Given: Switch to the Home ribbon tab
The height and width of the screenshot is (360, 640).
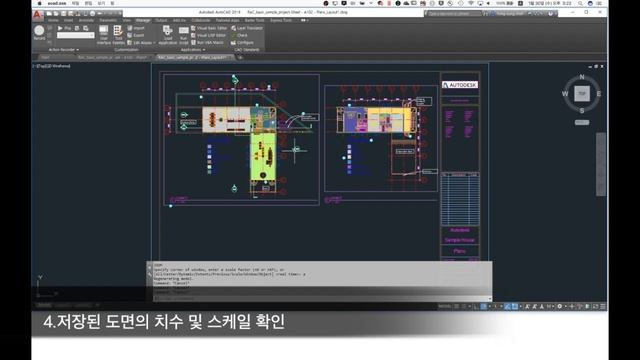Looking at the screenshot, I should pyautogui.click(x=53, y=20).
